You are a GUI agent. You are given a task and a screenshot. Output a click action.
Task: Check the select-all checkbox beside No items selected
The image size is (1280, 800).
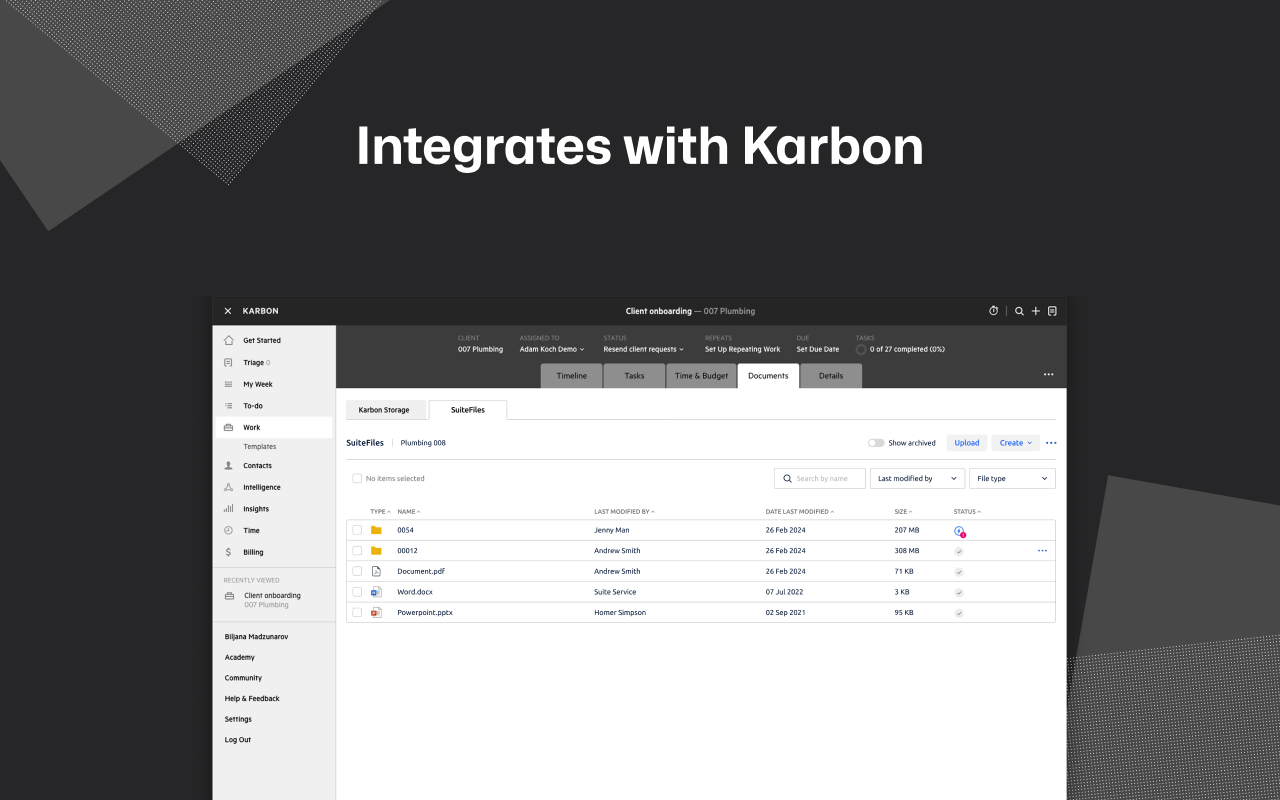357,479
